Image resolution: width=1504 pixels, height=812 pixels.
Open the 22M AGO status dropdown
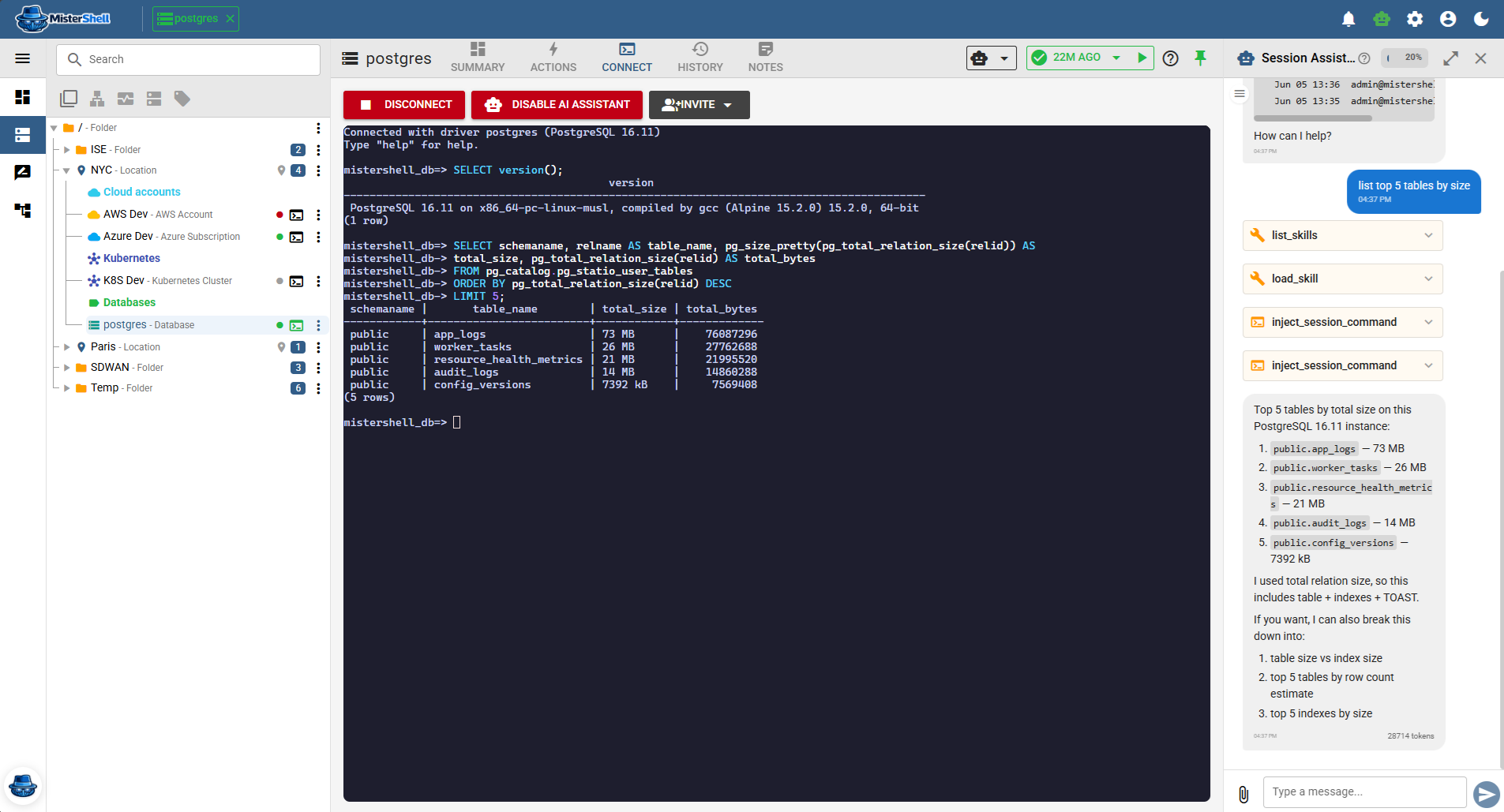pyautogui.click(x=1116, y=58)
